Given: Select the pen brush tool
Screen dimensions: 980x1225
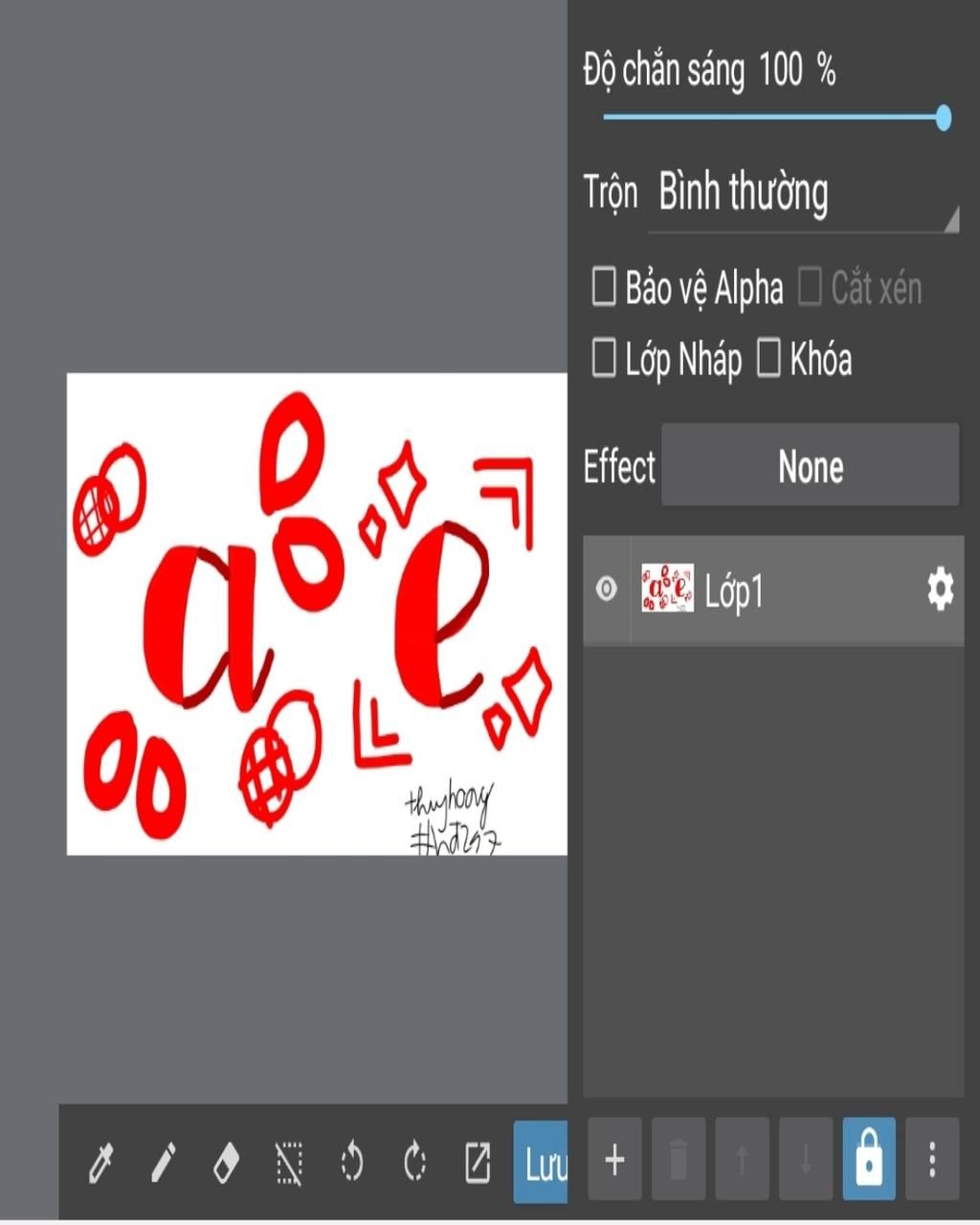Looking at the screenshot, I should coord(164,1163).
